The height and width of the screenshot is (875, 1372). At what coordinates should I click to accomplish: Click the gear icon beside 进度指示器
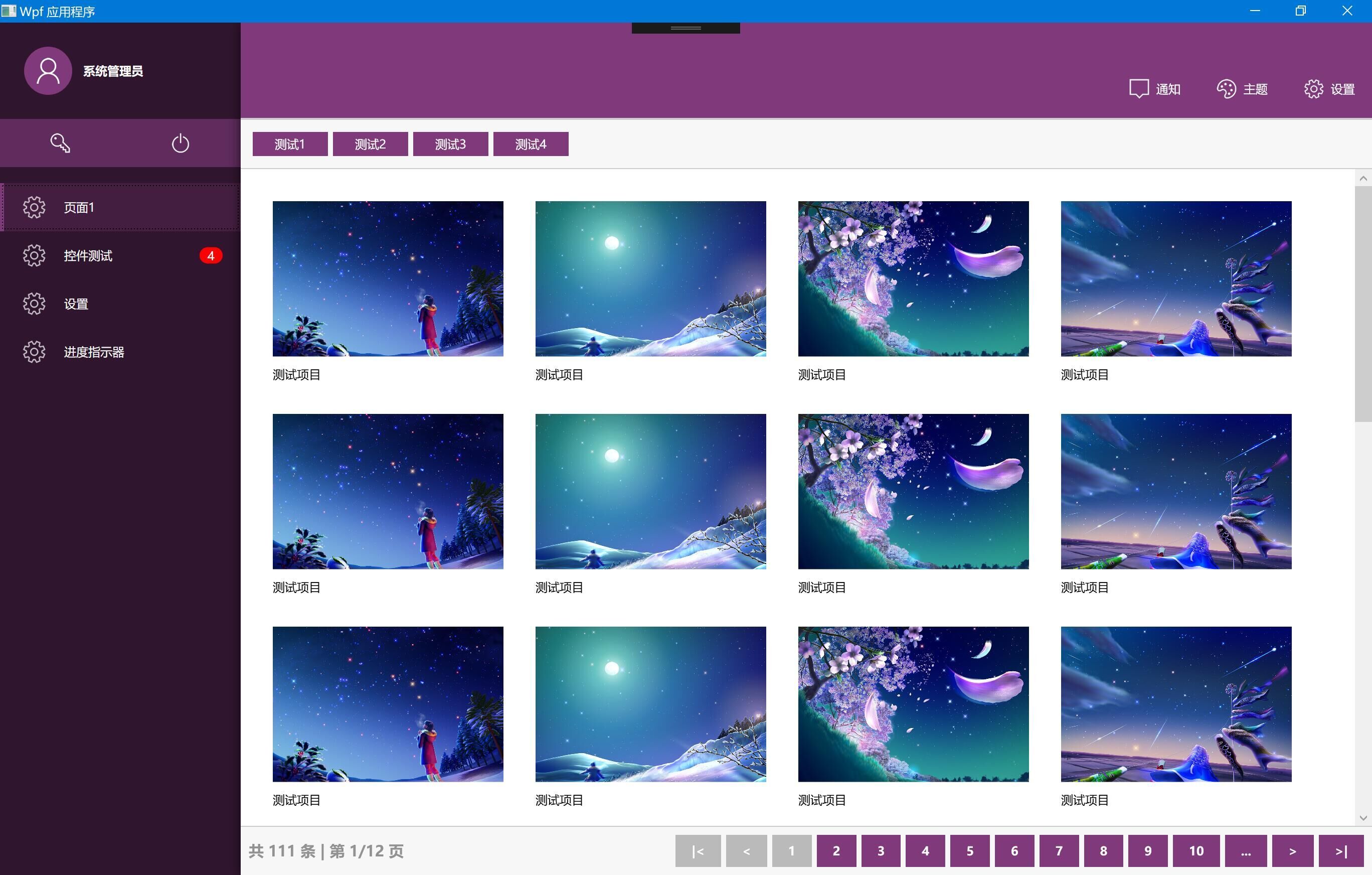(x=34, y=352)
